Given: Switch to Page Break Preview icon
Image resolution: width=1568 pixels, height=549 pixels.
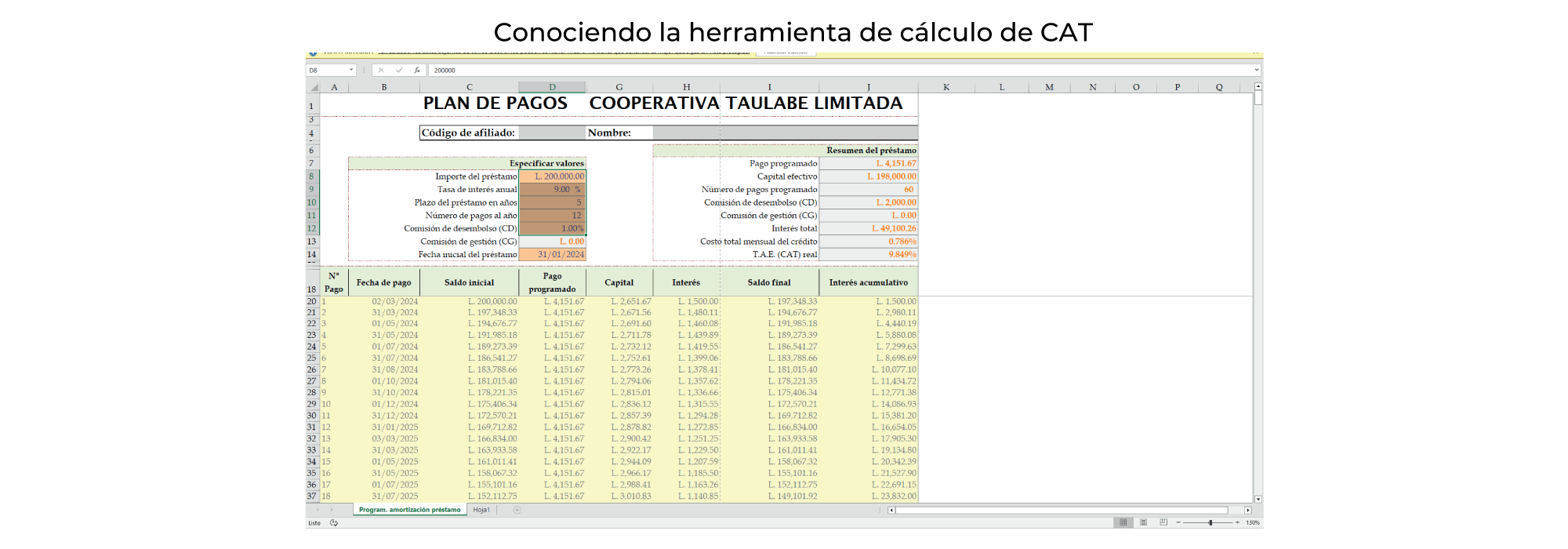Looking at the screenshot, I should (x=1163, y=522).
